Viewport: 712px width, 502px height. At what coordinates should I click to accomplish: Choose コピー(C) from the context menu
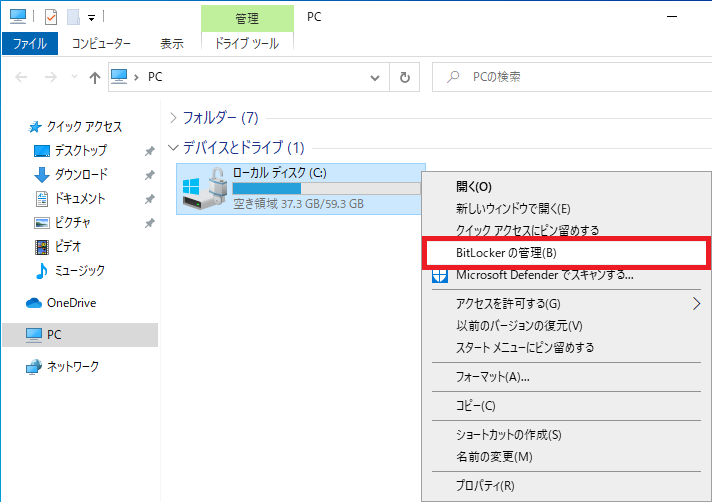click(566, 406)
